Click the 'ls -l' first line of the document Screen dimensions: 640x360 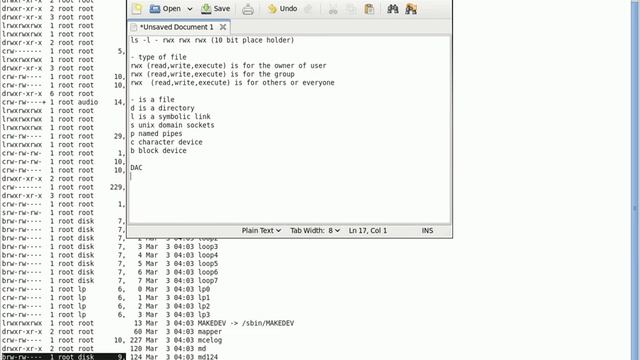212,40
